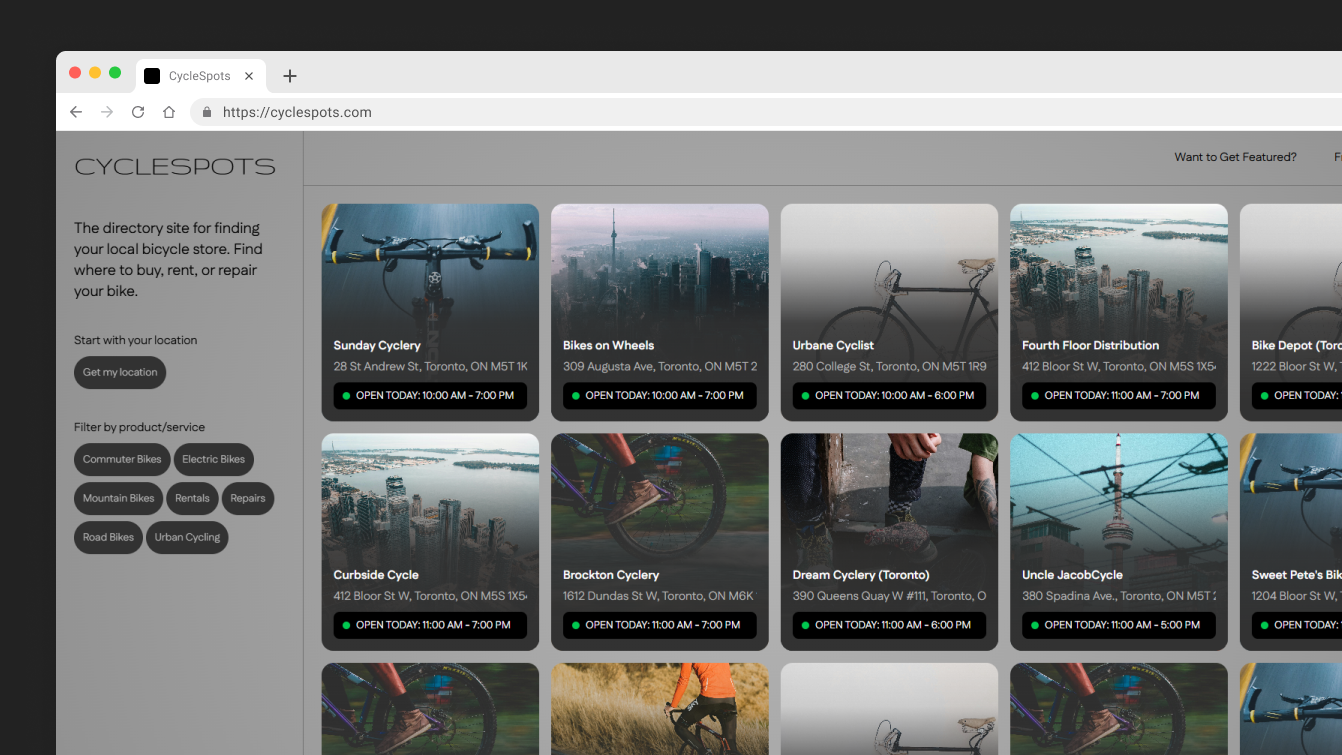This screenshot has width=1342, height=755.
Task: Open a new tab with the plus icon
Action: click(290, 76)
